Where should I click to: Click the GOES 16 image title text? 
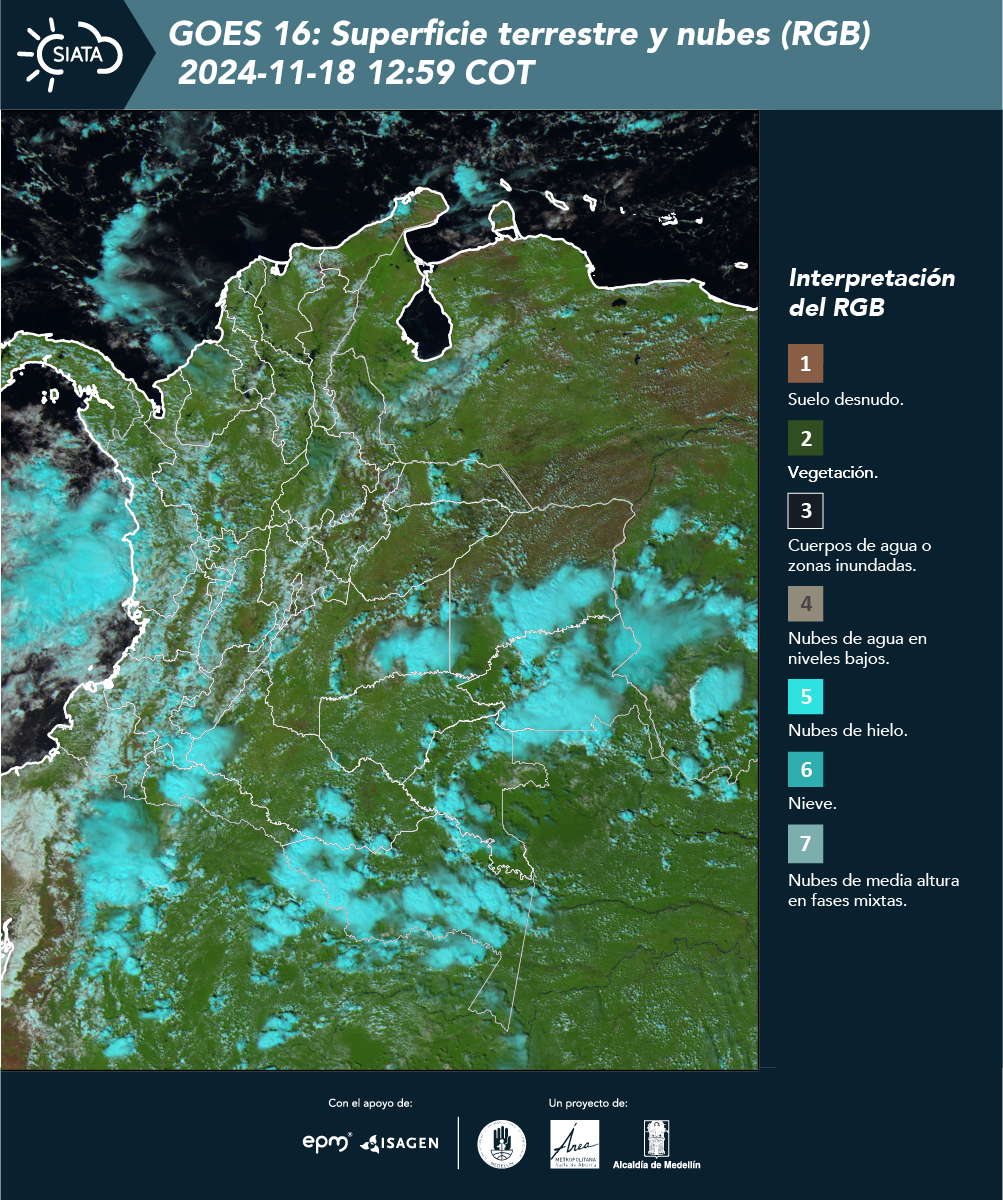[520, 34]
